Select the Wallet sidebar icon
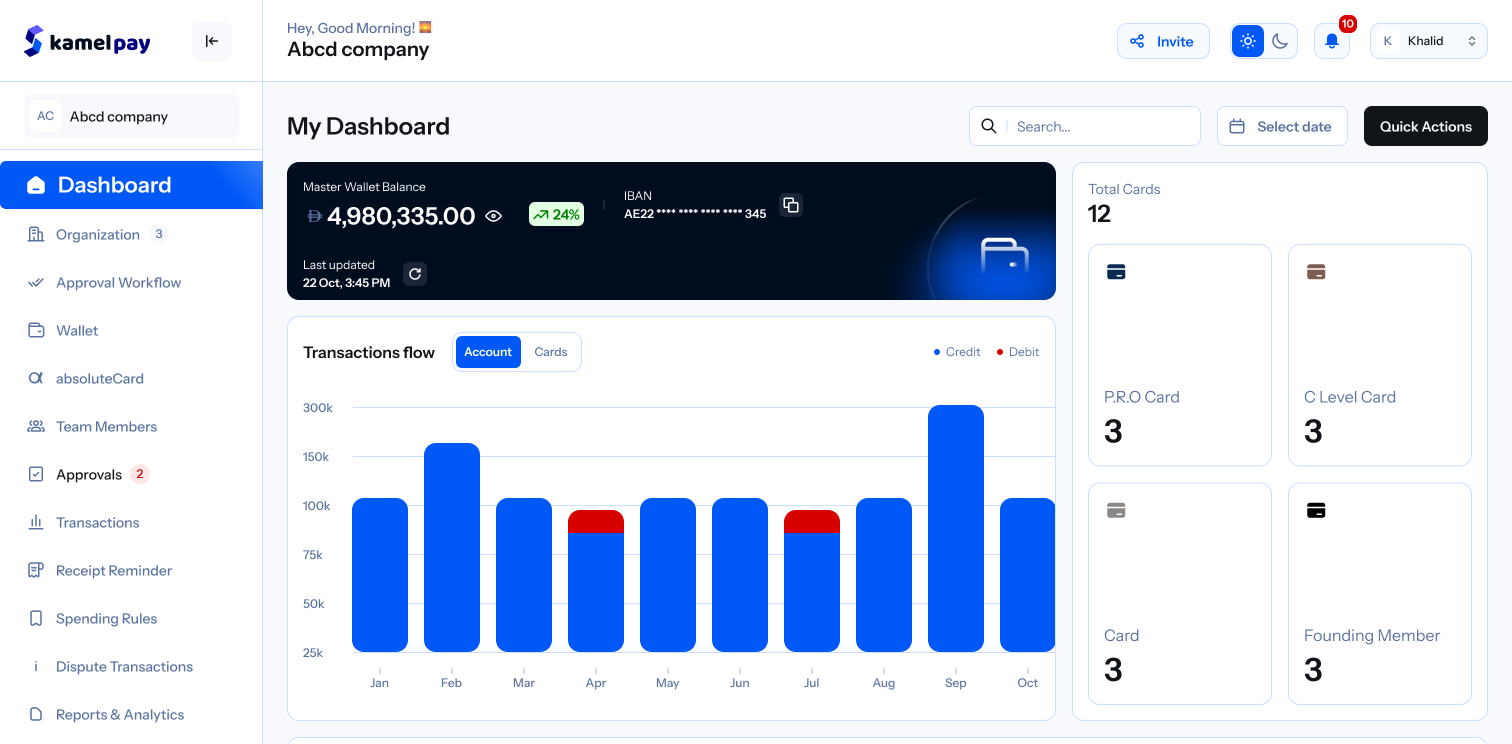Viewport: 1512px width, 744px height. (x=36, y=330)
